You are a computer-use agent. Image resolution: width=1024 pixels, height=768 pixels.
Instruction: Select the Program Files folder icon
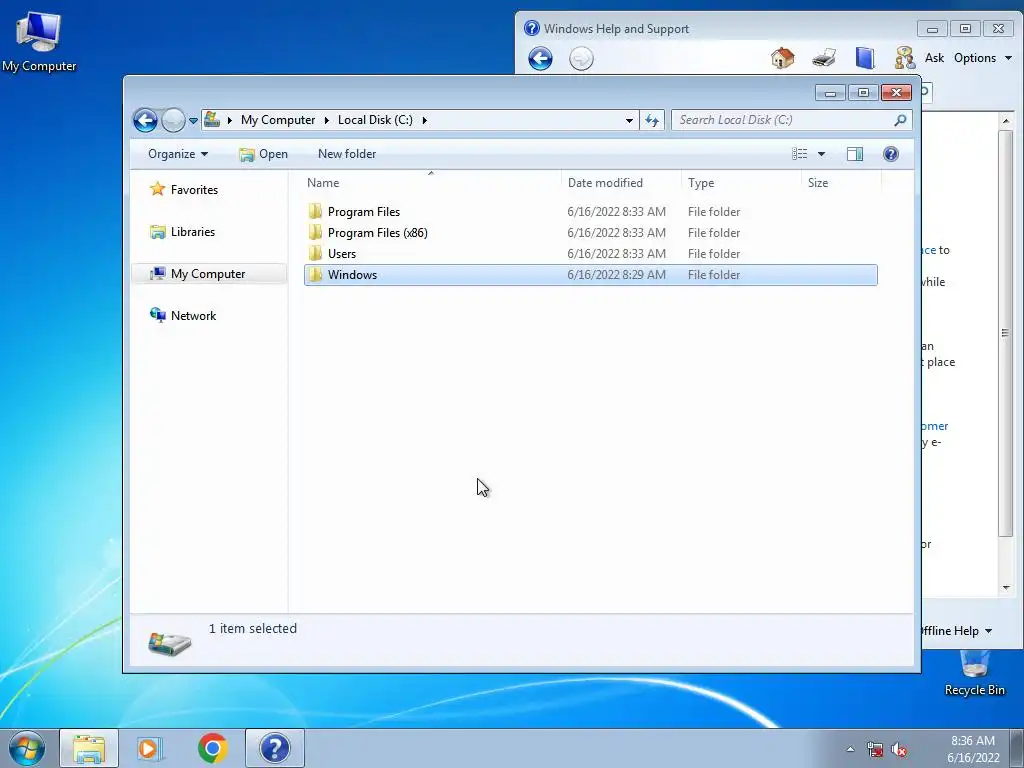tap(315, 211)
